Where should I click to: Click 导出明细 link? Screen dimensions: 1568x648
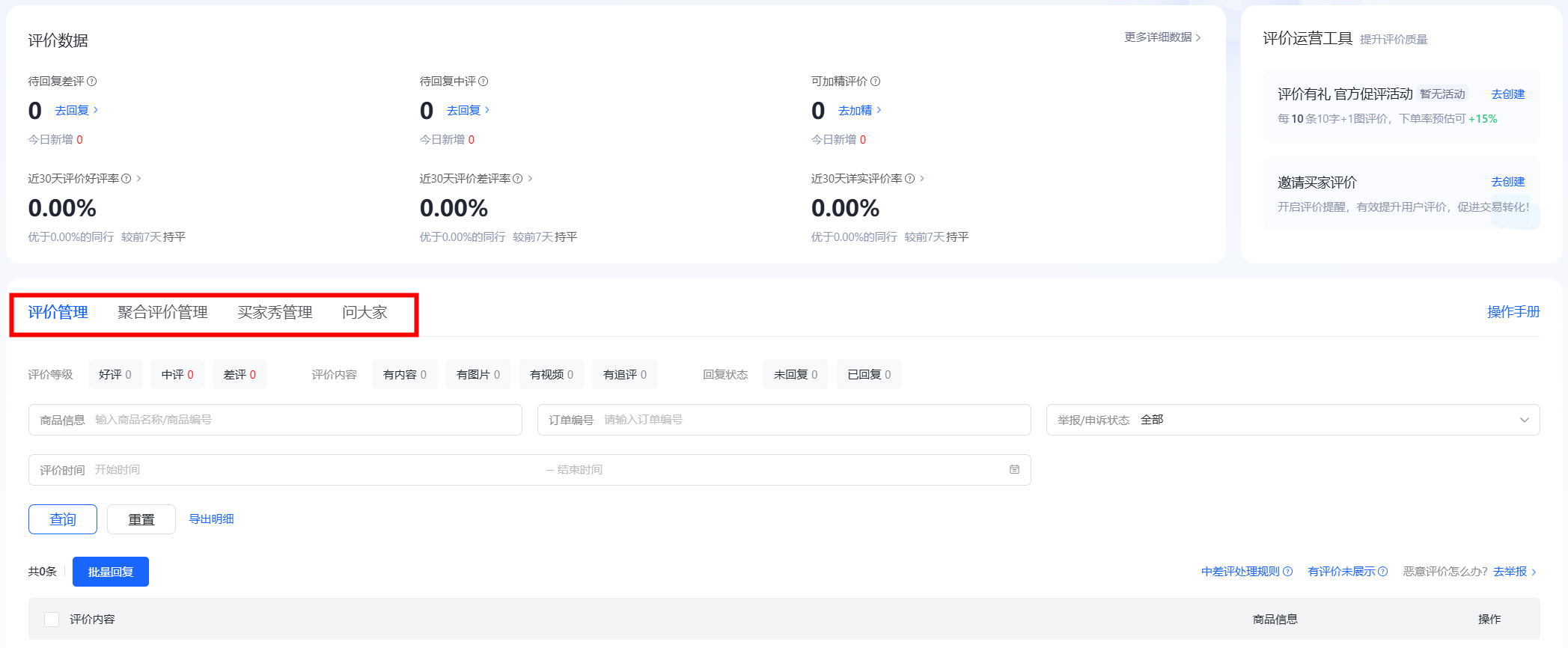coord(211,519)
